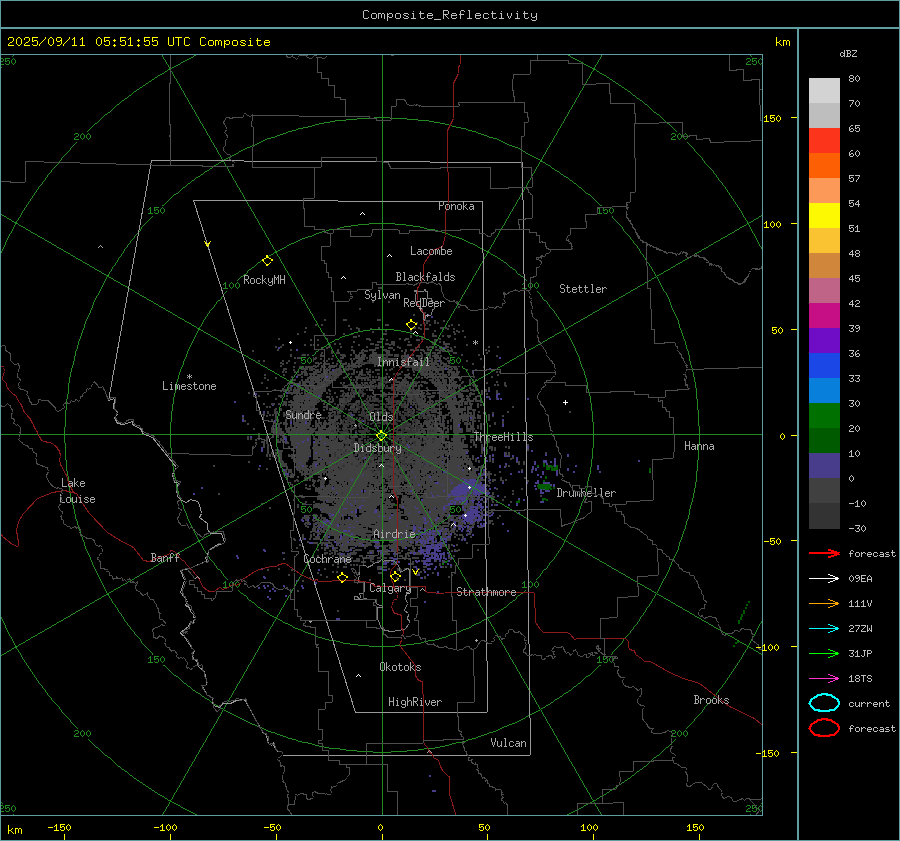Pick the magenta 39–42 dBZ swatch
900x841 pixels.
pyautogui.click(x=824, y=316)
